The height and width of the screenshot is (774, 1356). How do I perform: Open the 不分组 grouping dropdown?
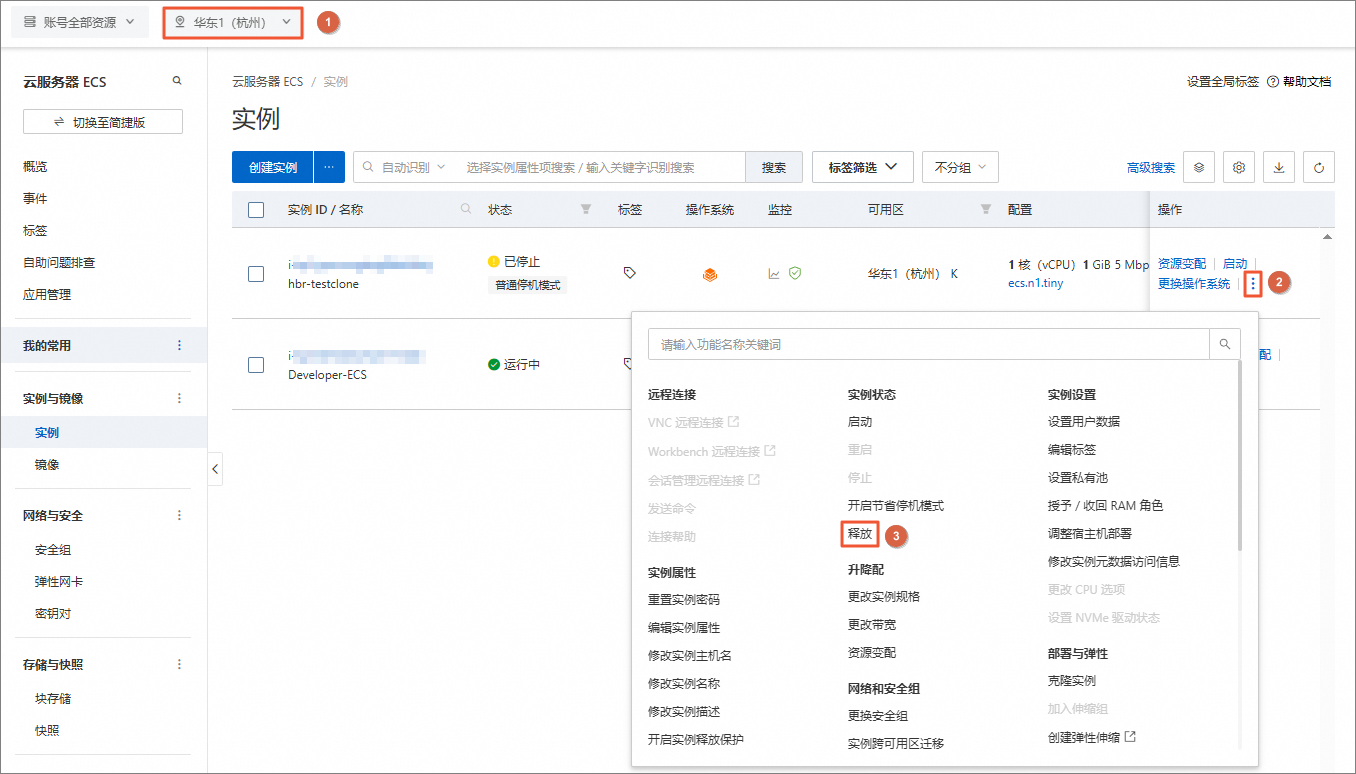[960, 168]
